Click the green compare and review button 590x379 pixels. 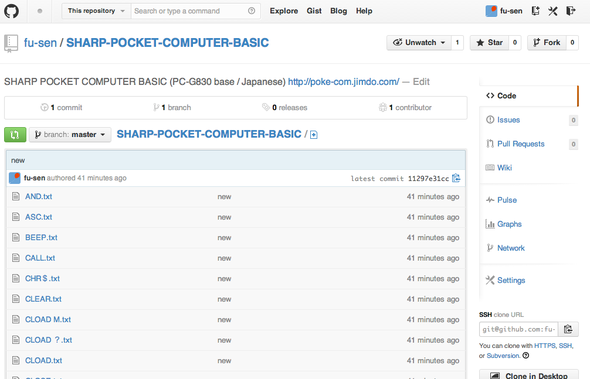(15, 134)
